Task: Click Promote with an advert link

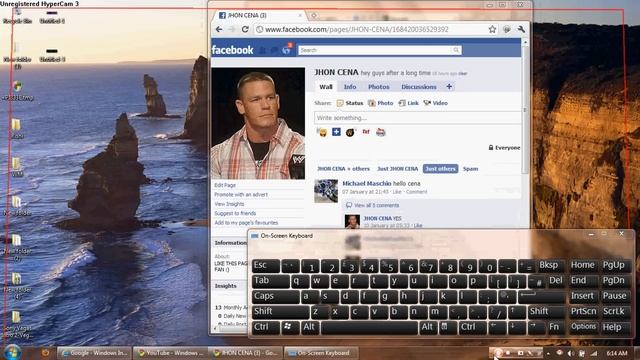Action: pos(241,195)
